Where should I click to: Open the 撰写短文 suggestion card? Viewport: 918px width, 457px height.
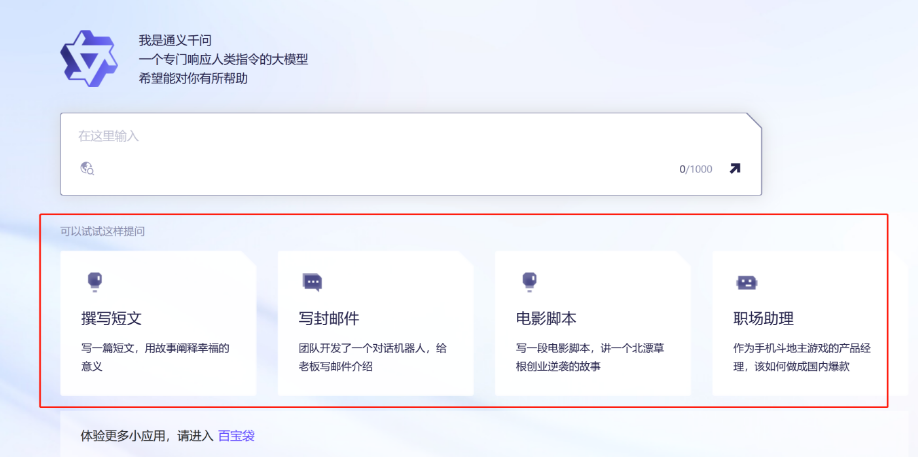[158, 324]
